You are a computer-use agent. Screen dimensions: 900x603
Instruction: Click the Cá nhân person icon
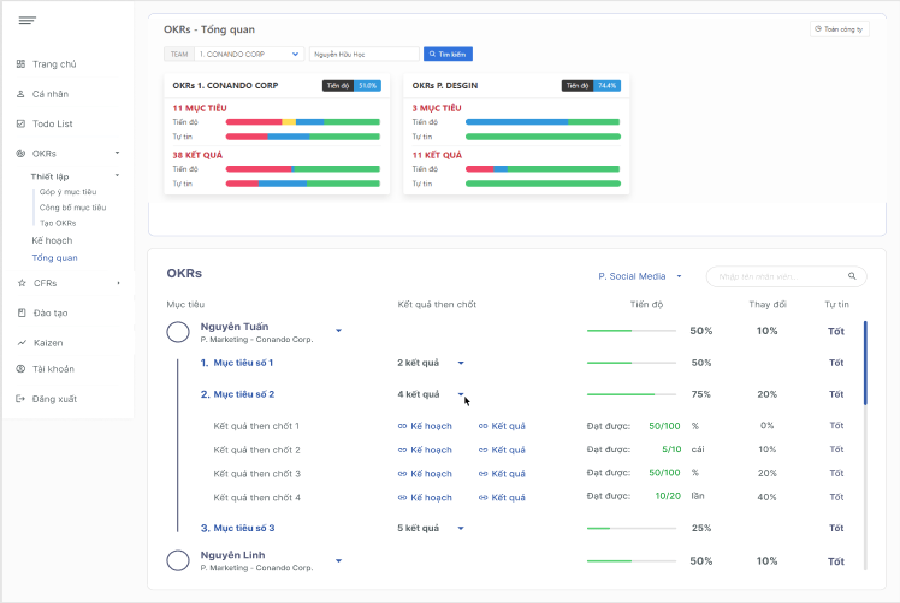coord(21,94)
